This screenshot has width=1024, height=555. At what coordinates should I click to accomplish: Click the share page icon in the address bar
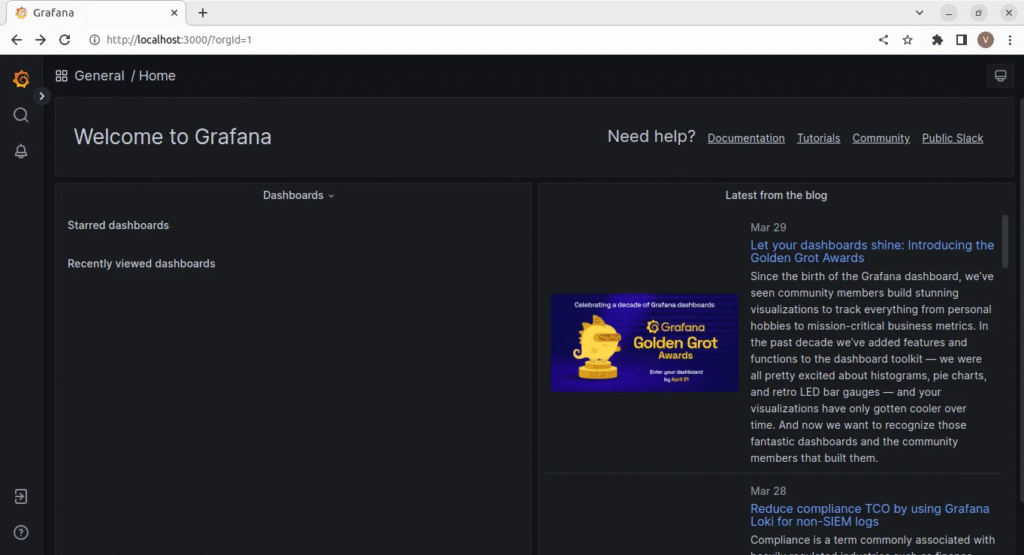tap(884, 40)
